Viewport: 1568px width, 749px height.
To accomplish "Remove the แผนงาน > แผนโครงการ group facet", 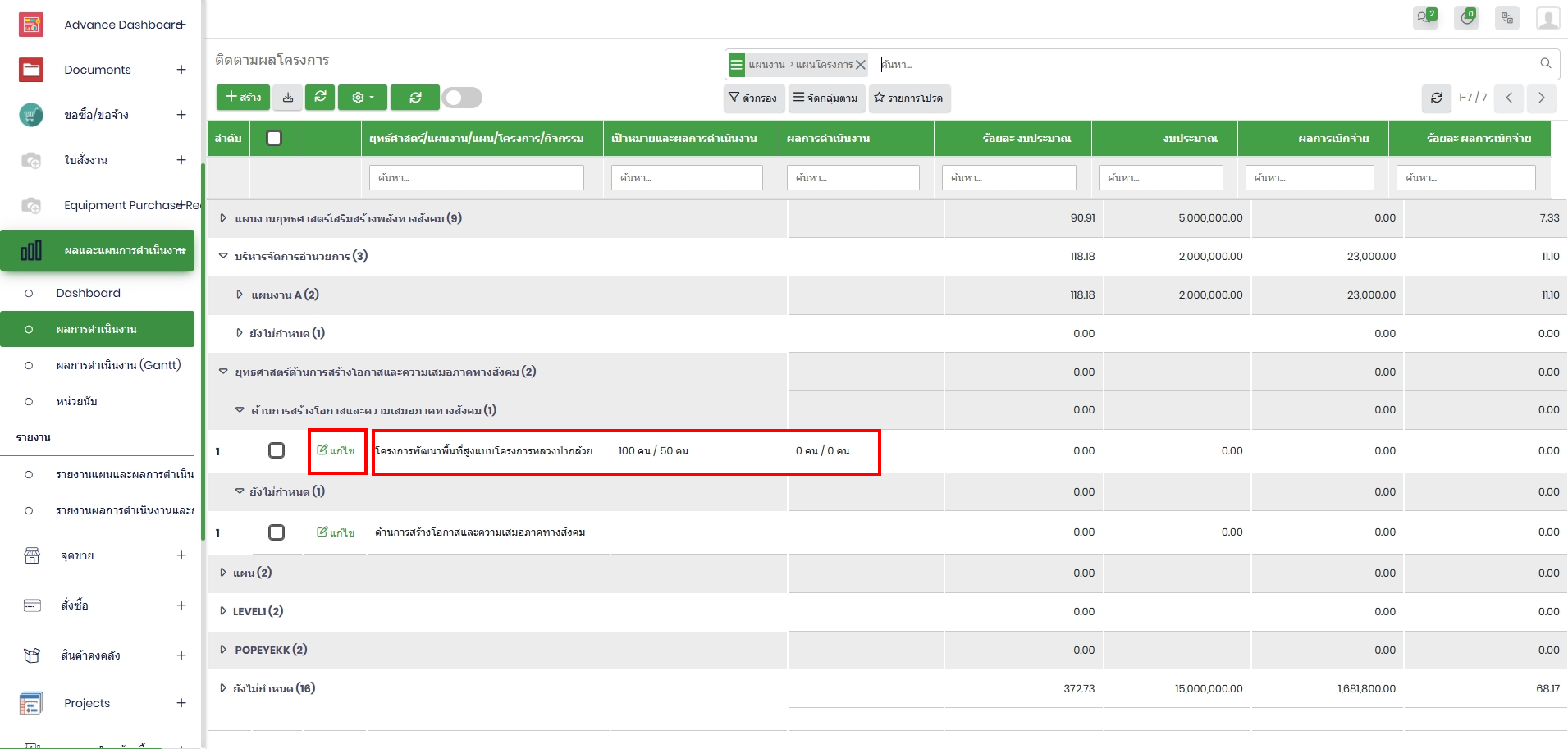I will pyautogui.click(x=861, y=65).
